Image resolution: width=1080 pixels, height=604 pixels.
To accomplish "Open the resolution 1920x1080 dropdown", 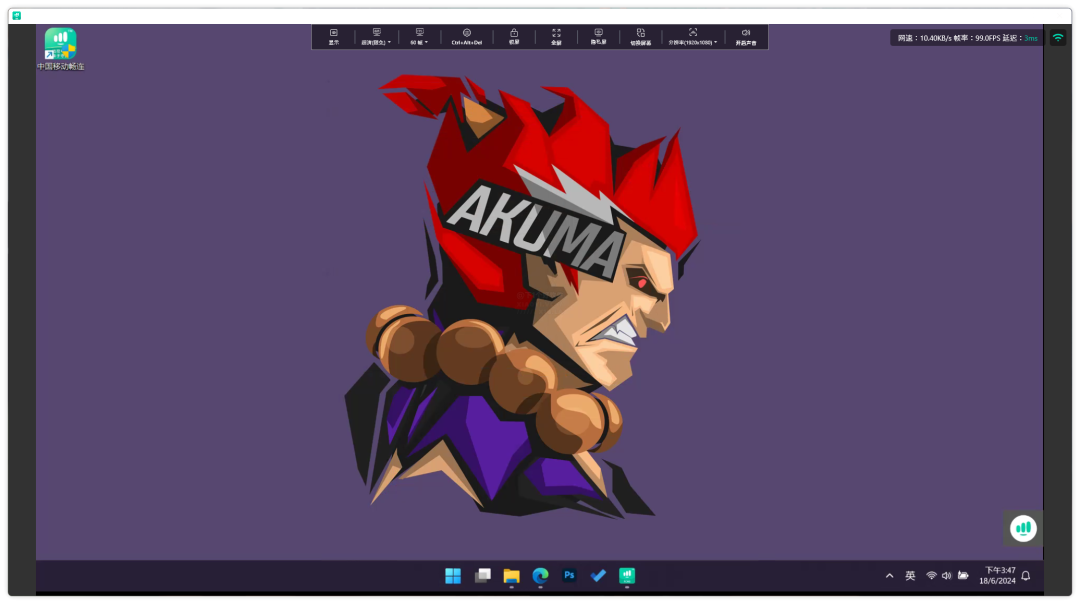I will click(x=693, y=37).
